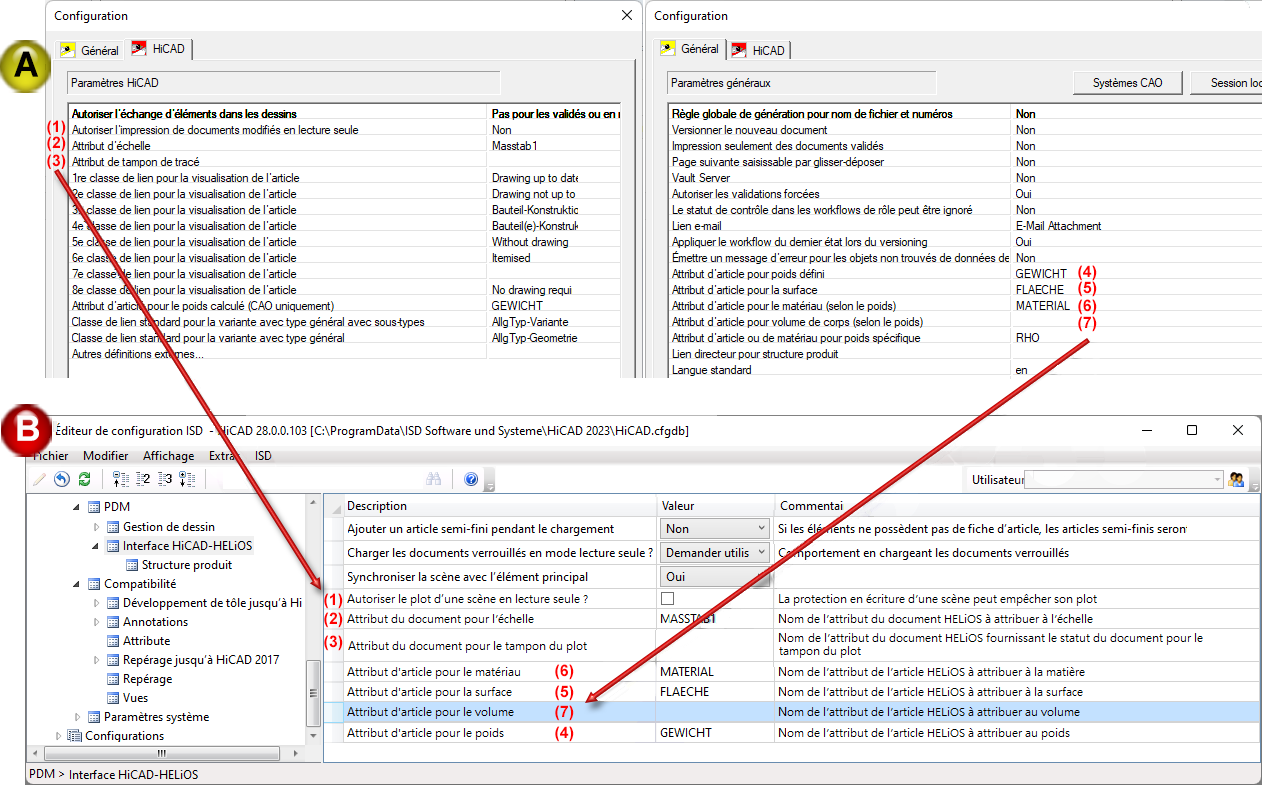Select the Repérage tree item
The width and height of the screenshot is (1262, 785).
(x=147, y=679)
